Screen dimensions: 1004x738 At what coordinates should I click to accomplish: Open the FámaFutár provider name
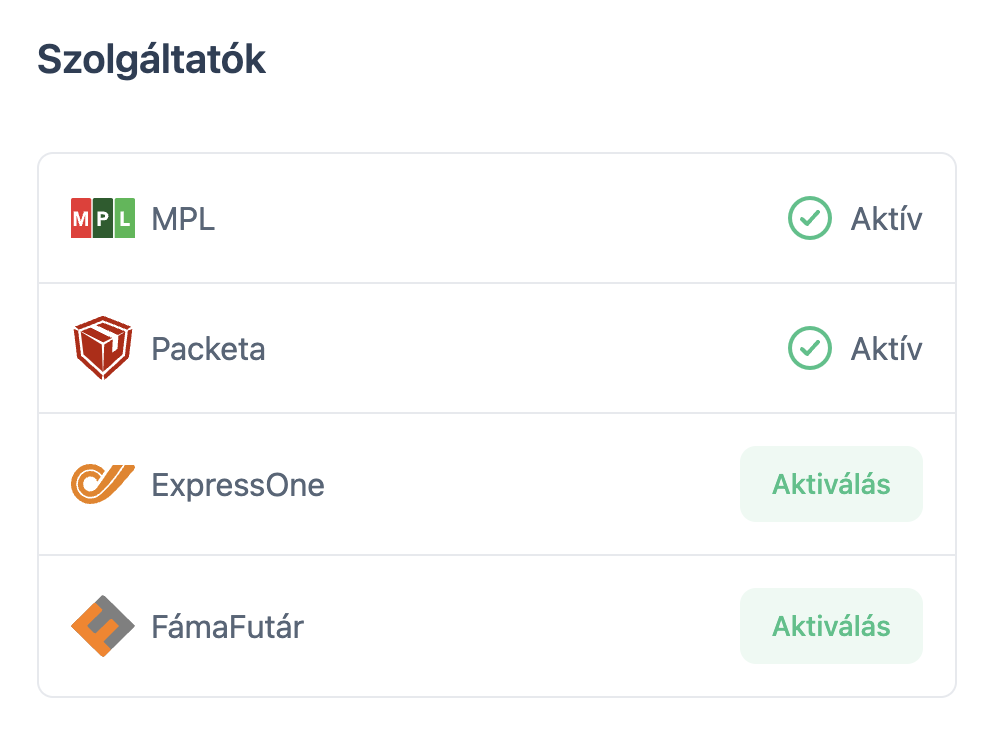[228, 627]
